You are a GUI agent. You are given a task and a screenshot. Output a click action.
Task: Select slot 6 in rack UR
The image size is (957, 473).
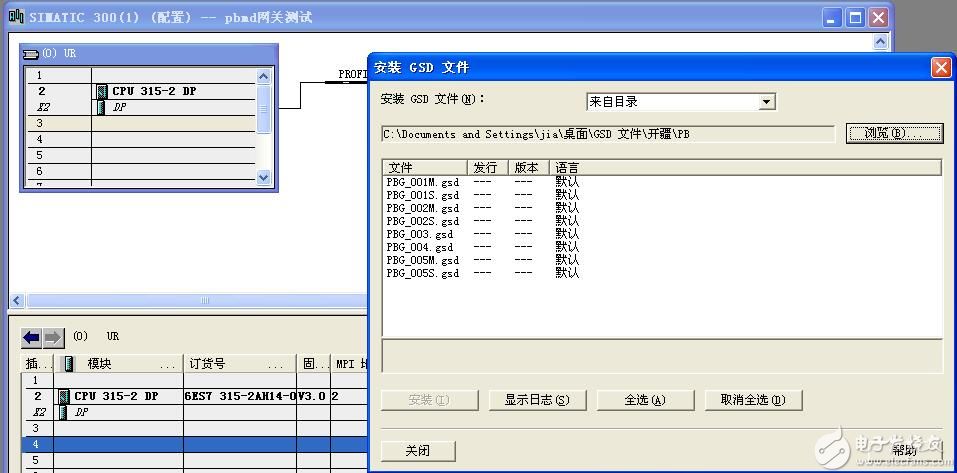140,171
